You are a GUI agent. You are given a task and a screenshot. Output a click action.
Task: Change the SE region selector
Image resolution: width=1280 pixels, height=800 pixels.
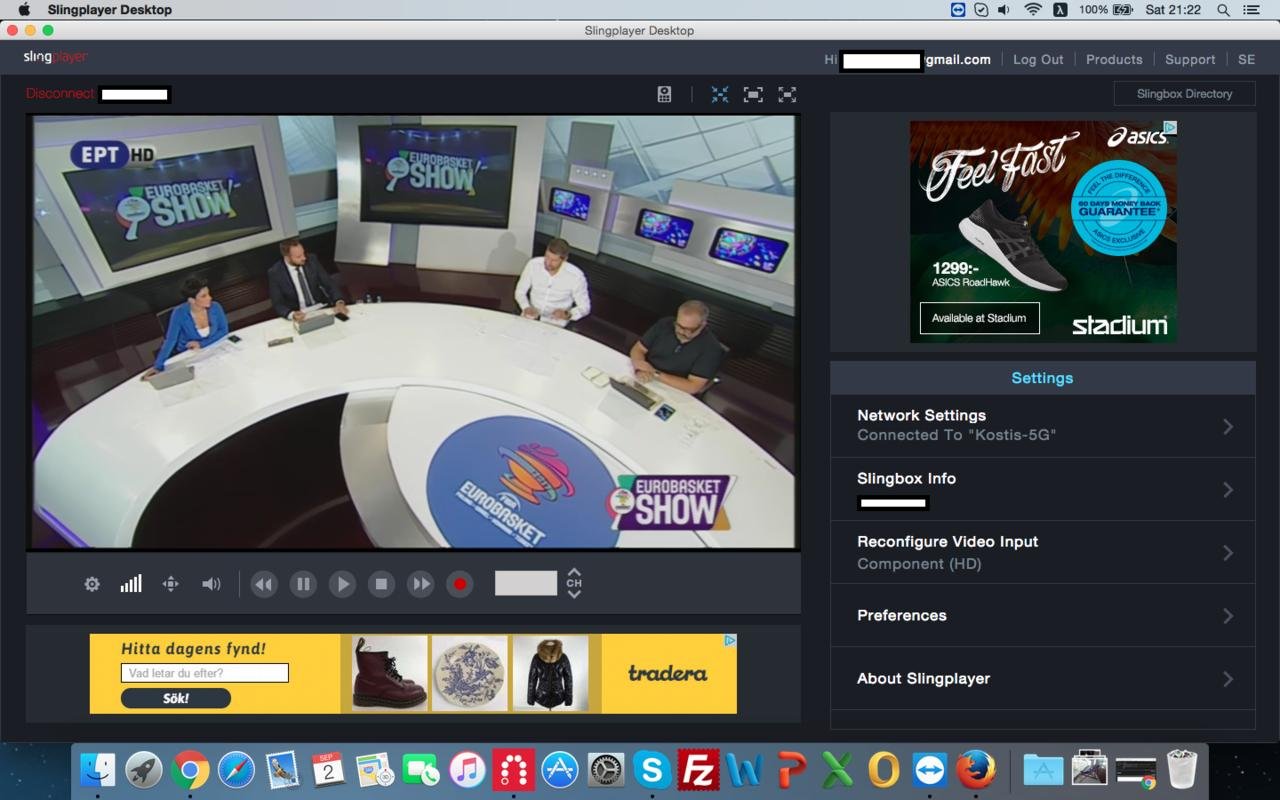1246,59
